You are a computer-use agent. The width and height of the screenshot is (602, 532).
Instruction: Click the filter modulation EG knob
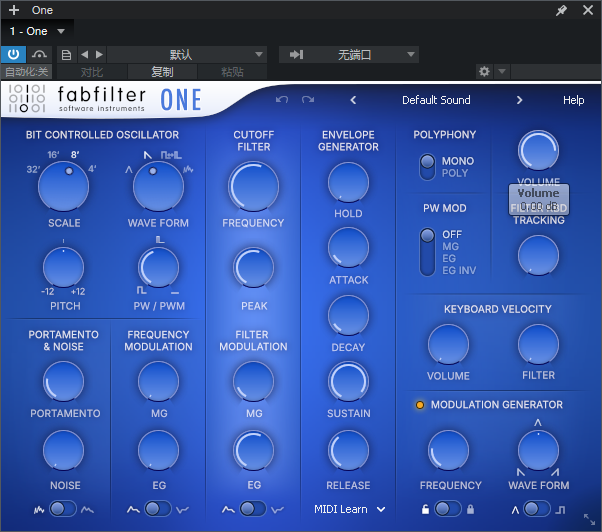coord(253,450)
